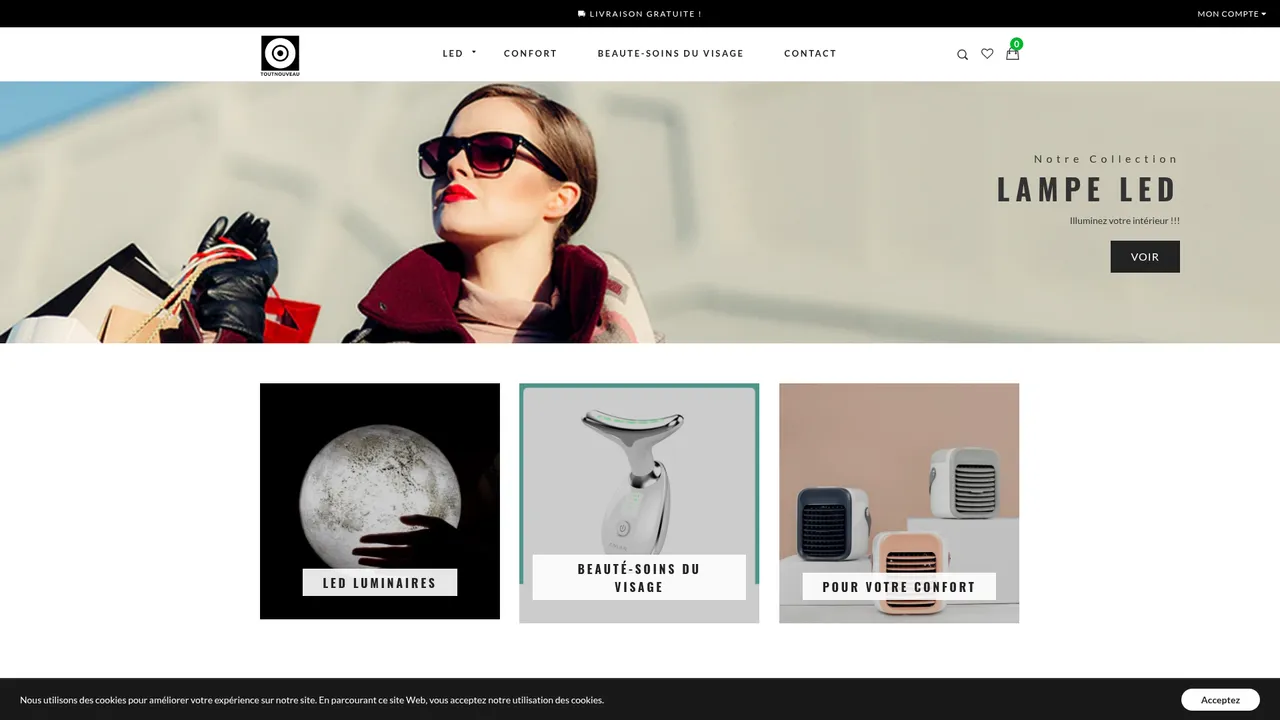Click the cart item count badge

(1017, 44)
